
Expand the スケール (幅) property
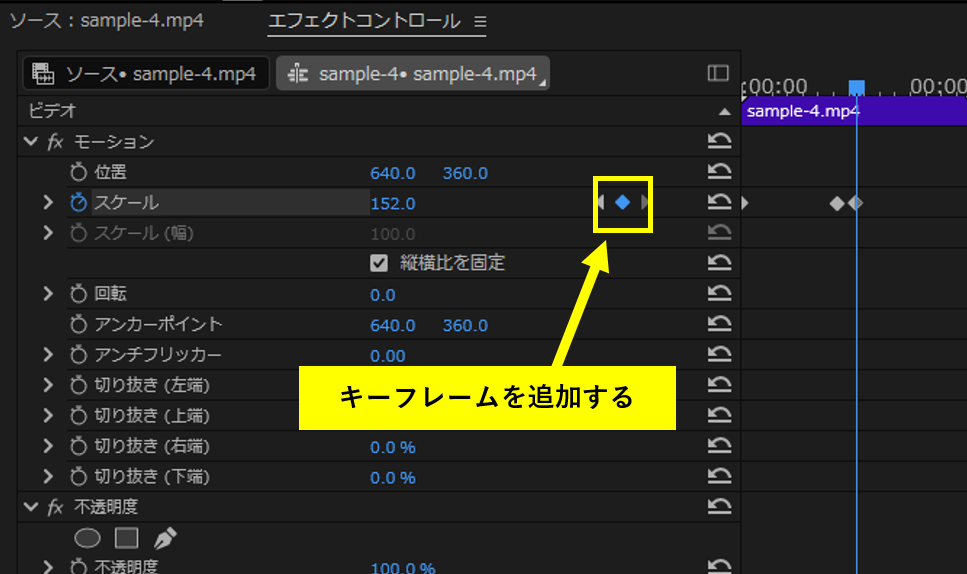click(x=48, y=233)
